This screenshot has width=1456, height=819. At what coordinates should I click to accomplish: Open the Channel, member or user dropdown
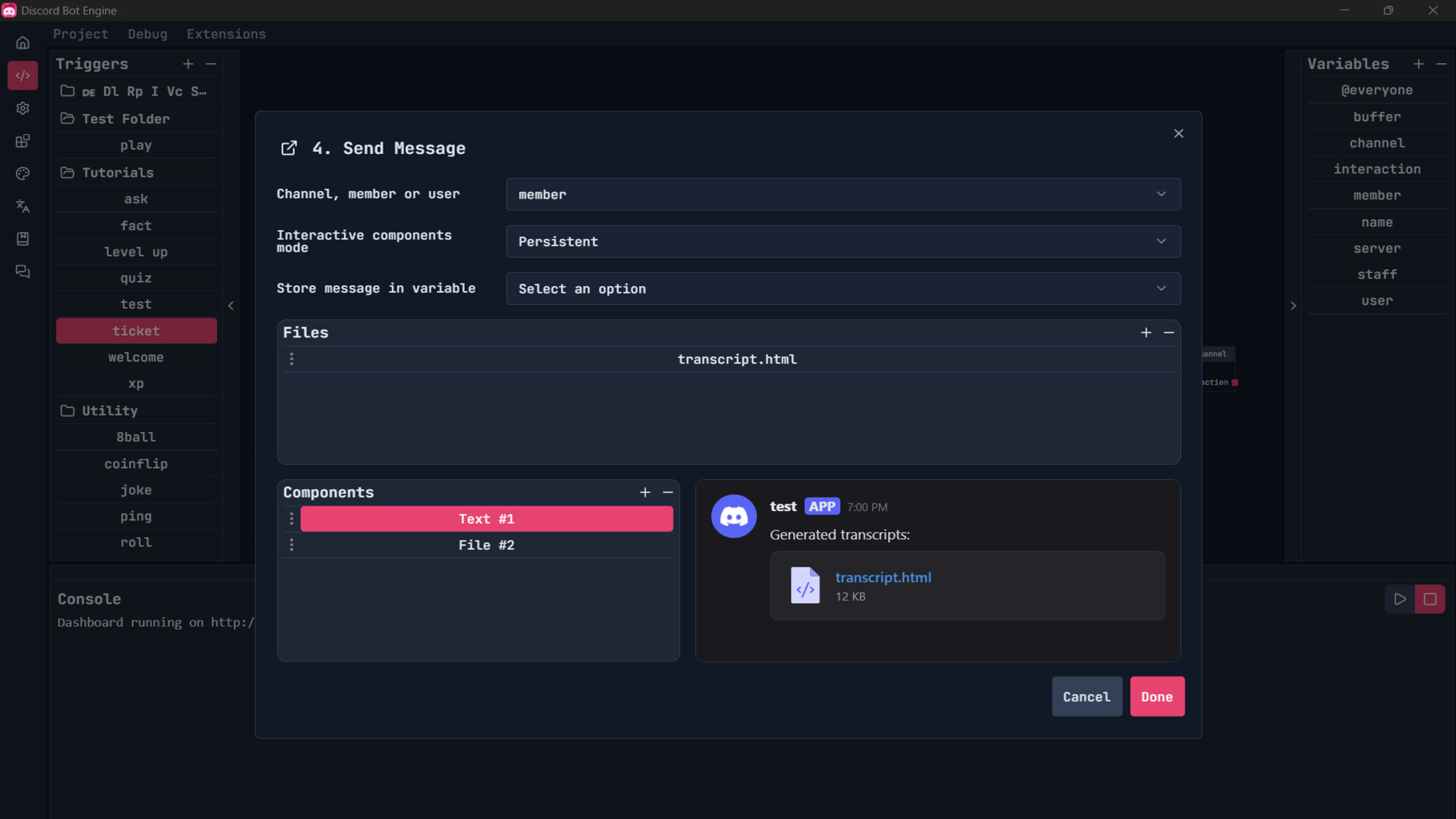pos(843,195)
